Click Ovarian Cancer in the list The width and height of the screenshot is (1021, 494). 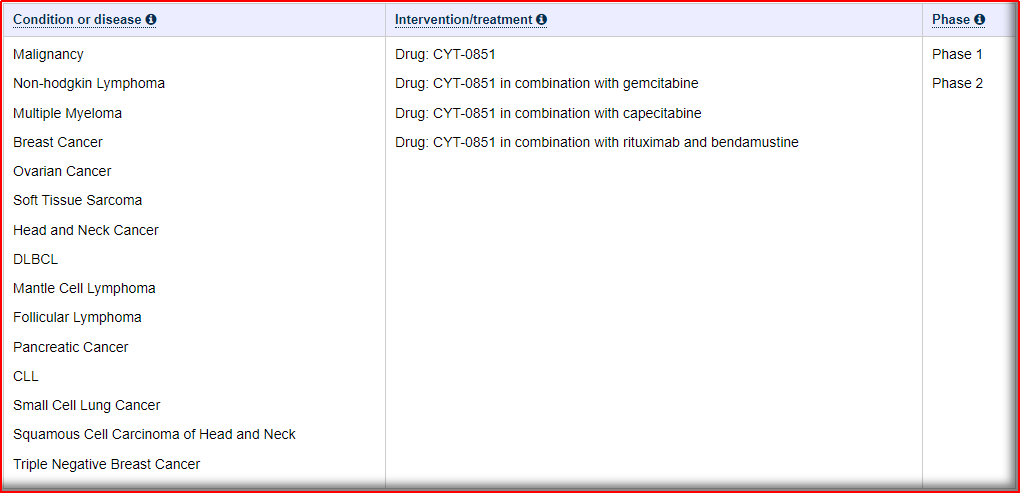point(62,171)
